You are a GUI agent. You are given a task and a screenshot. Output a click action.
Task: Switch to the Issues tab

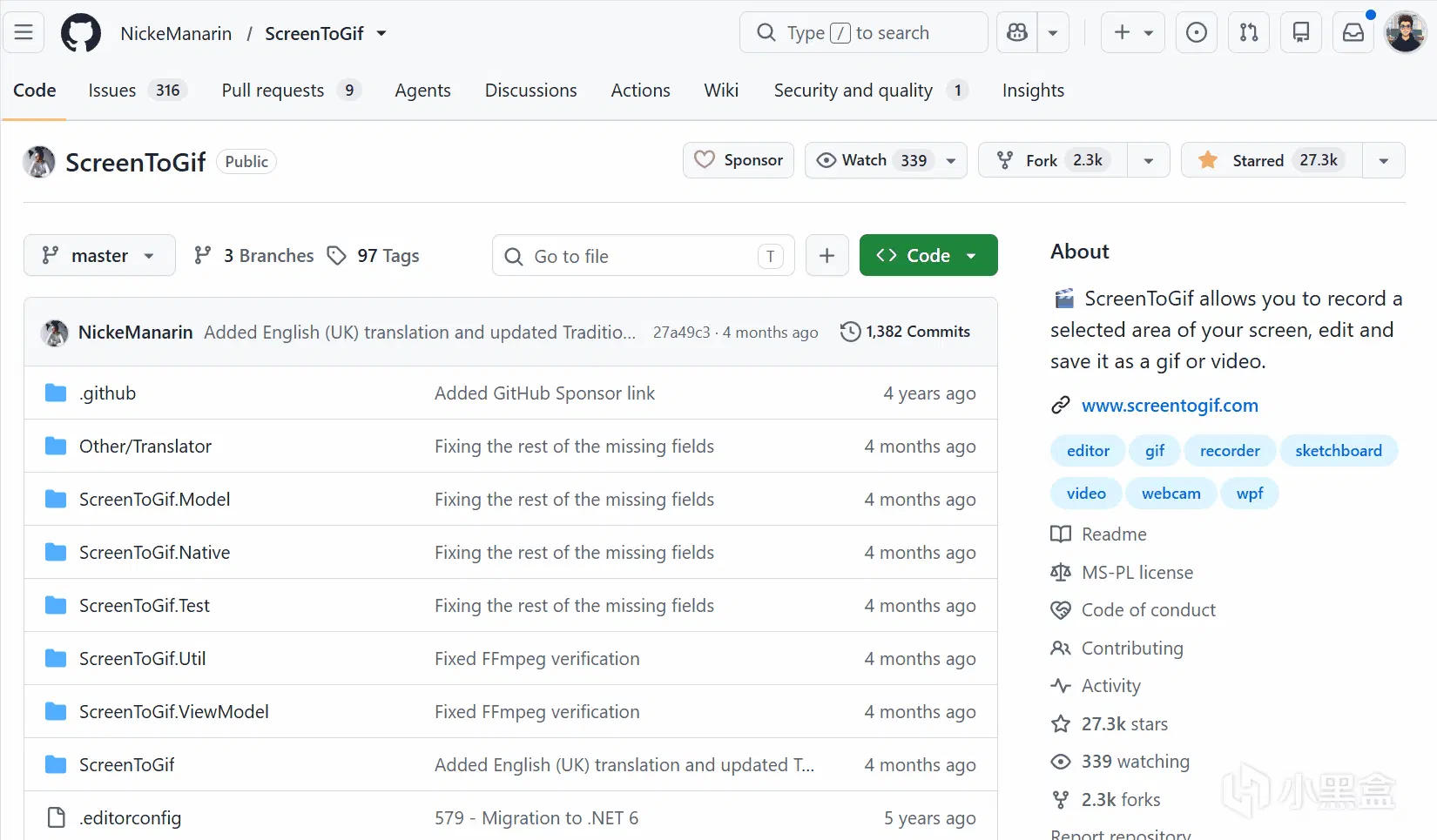pos(137,91)
